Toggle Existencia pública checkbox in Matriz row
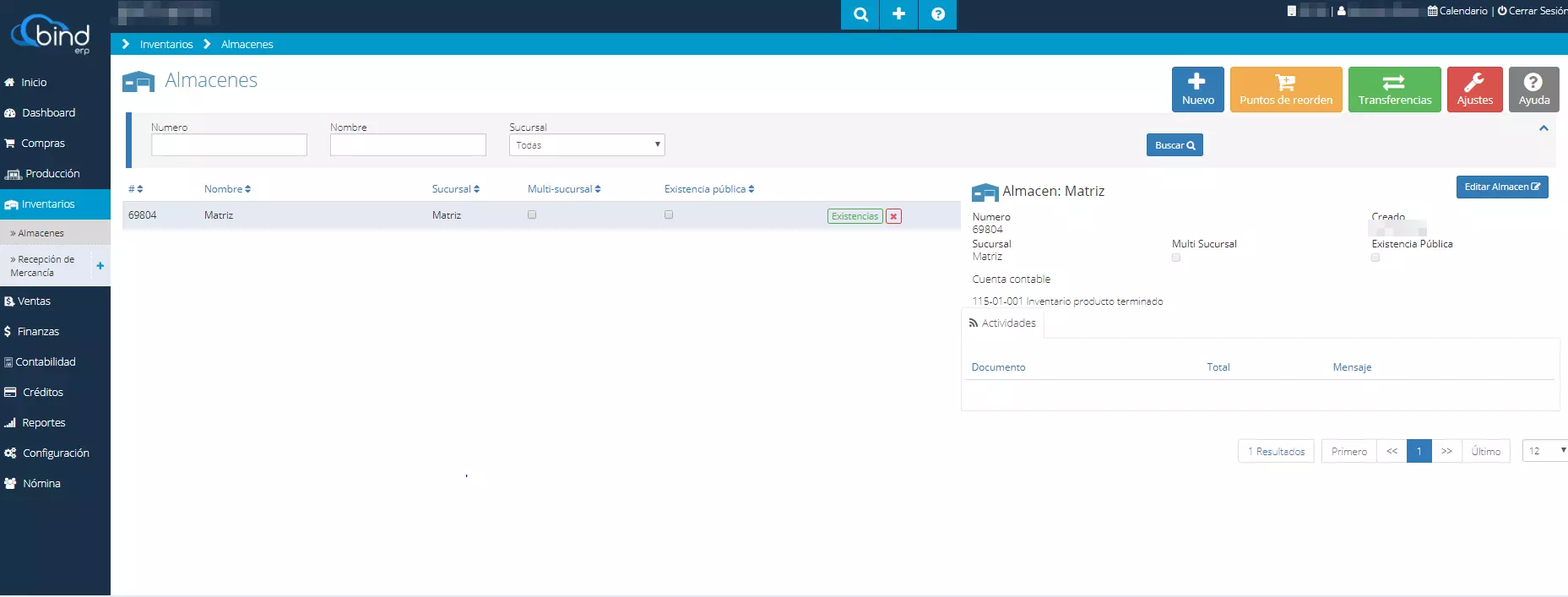Image resolution: width=1568 pixels, height=597 pixels. [x=669, y=215]
